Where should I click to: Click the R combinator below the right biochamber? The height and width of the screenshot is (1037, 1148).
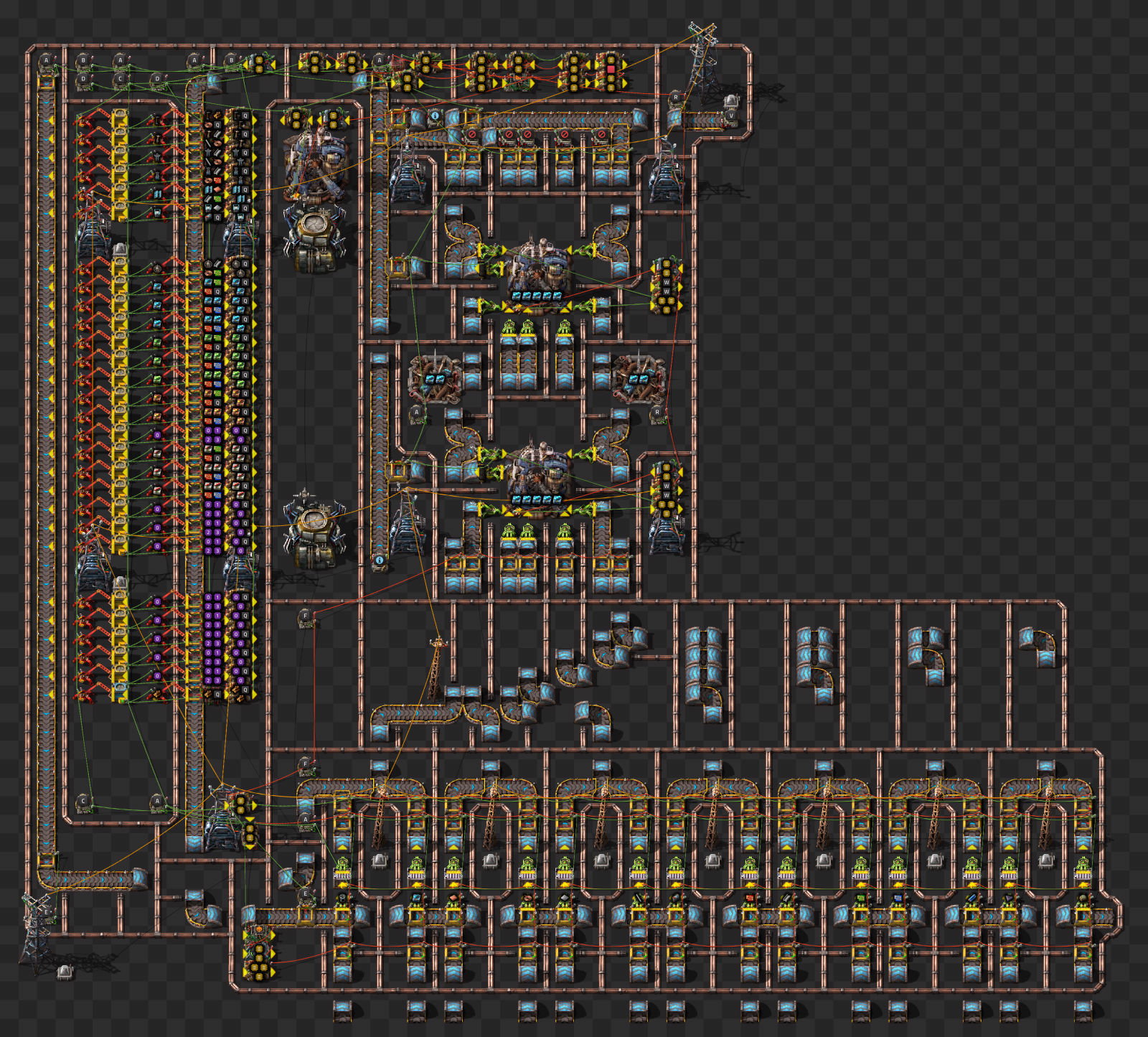point(657,414)
